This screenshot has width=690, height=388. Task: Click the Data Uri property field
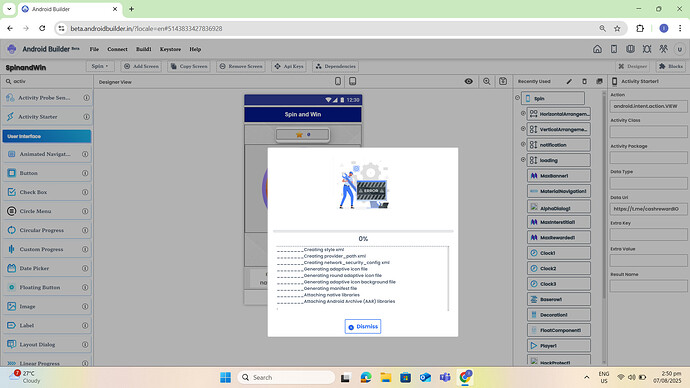click(x=649, y=209)
